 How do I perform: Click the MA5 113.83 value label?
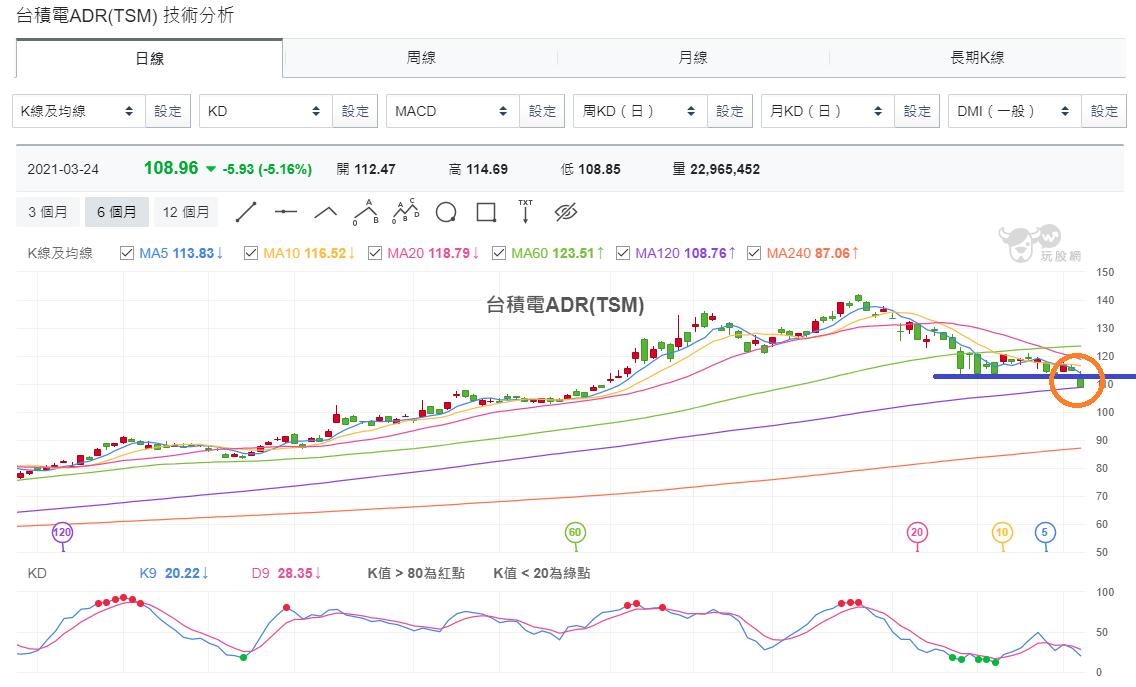[x=181, y=253]
